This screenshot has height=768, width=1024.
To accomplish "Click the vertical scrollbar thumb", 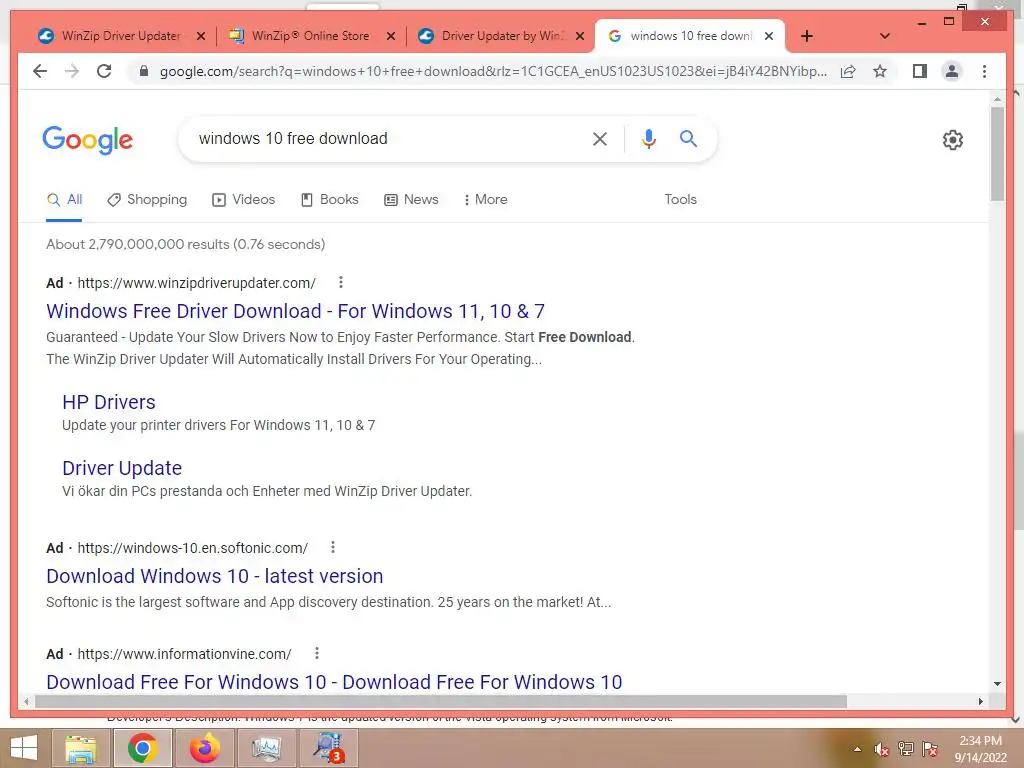I will (x=997, y=153).
